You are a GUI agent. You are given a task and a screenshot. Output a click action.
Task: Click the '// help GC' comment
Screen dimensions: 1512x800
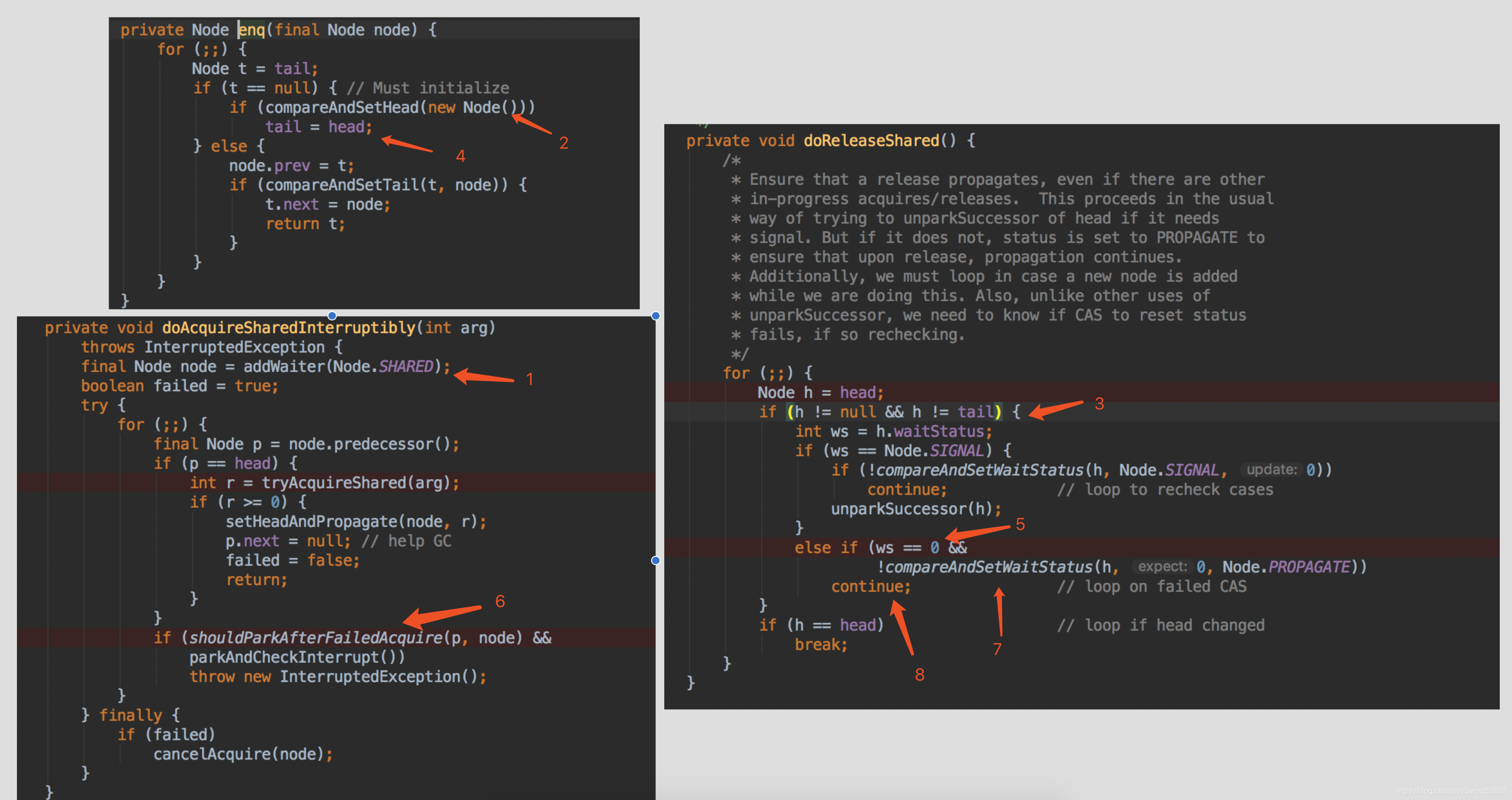point(406,541)
